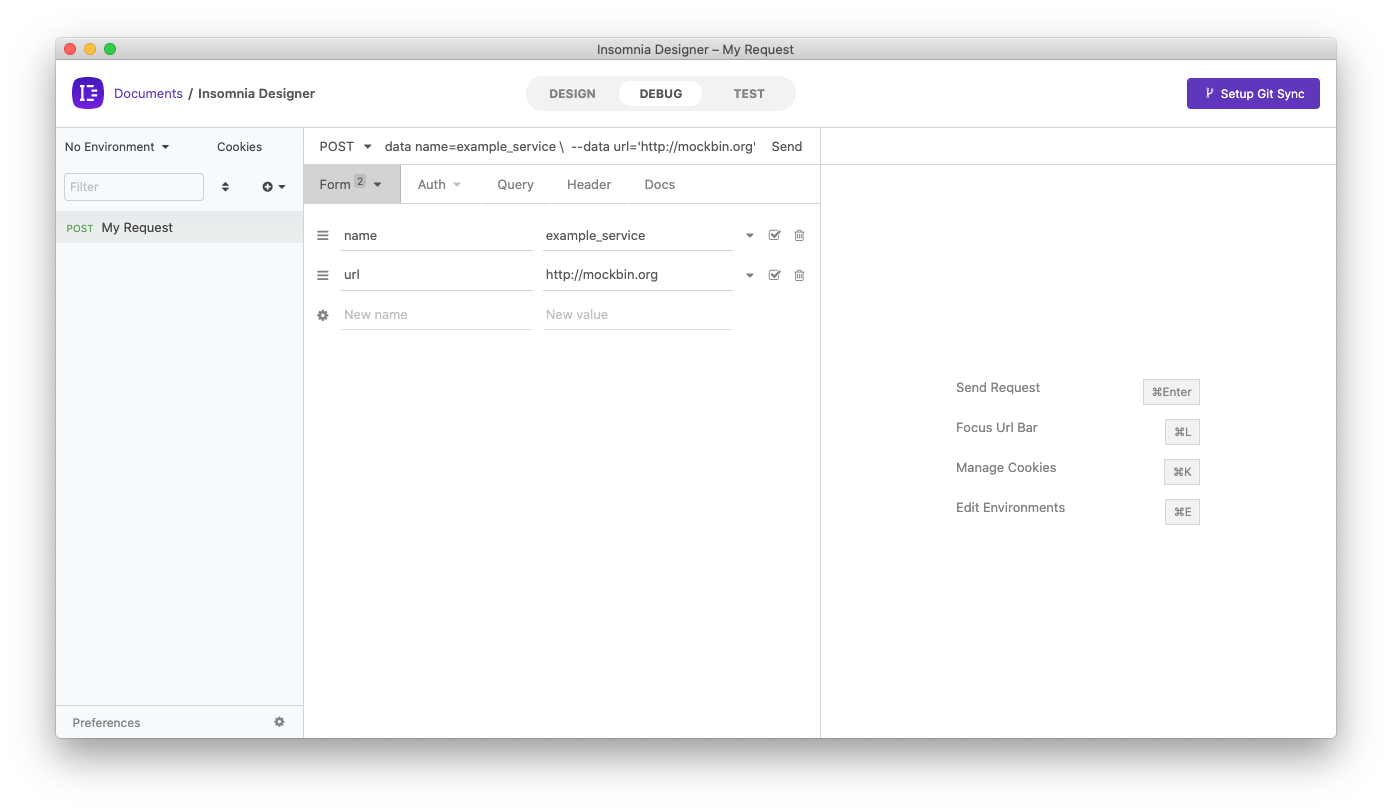Send the request with Send button
The height and width of the screenshot is (812, 1392).
[x=787, y=146]
